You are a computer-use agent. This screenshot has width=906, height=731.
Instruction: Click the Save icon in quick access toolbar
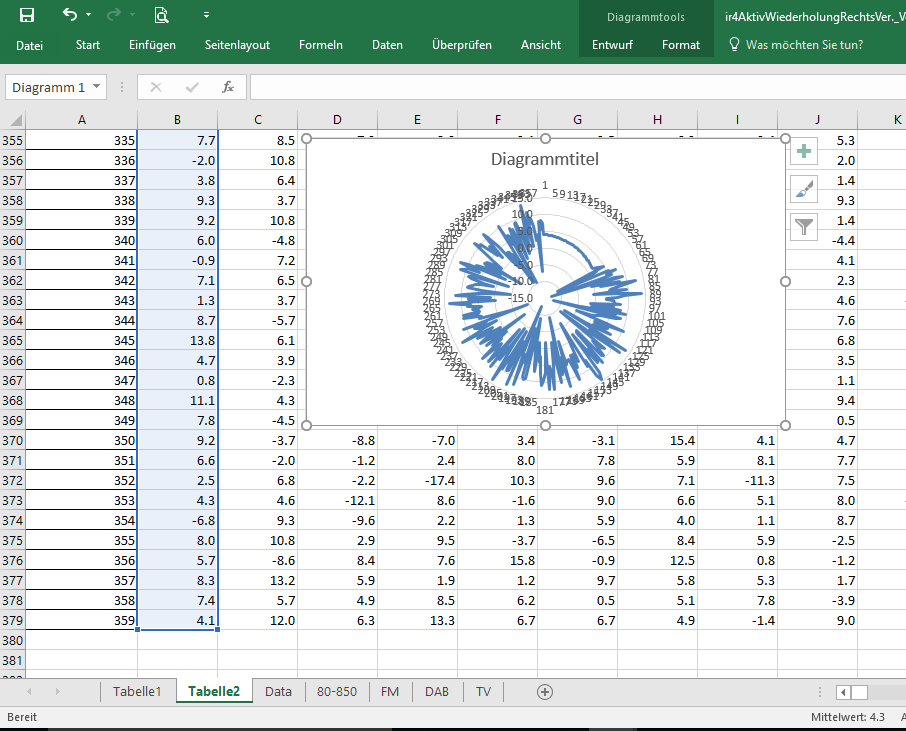[27, 15]
